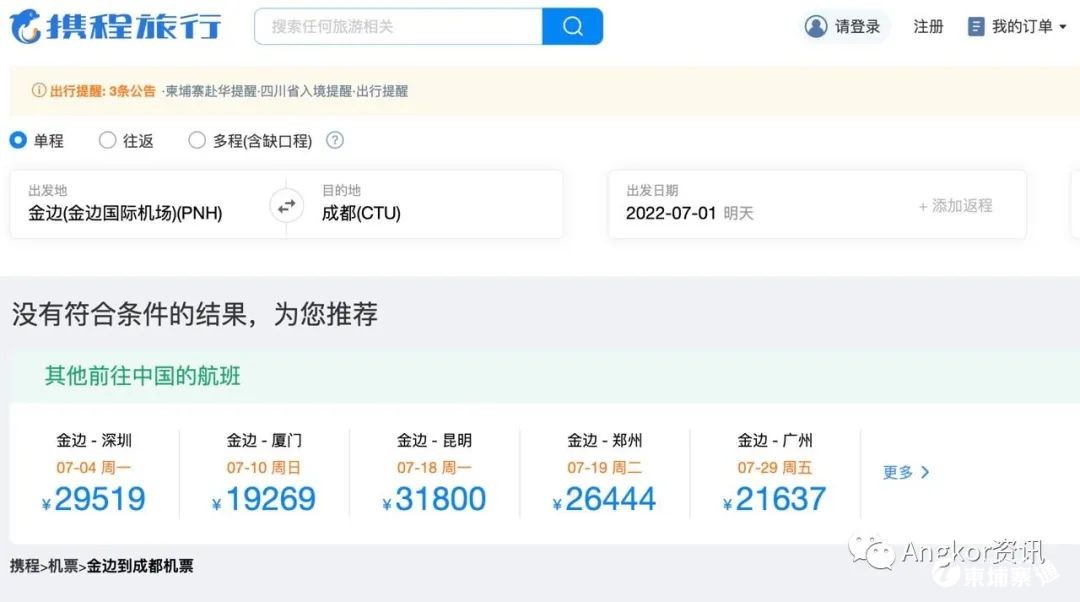Viewport: 1080px width, 602px height.
Task: Expand 更多 recommended flights chevron
Action: click(925, 472)
